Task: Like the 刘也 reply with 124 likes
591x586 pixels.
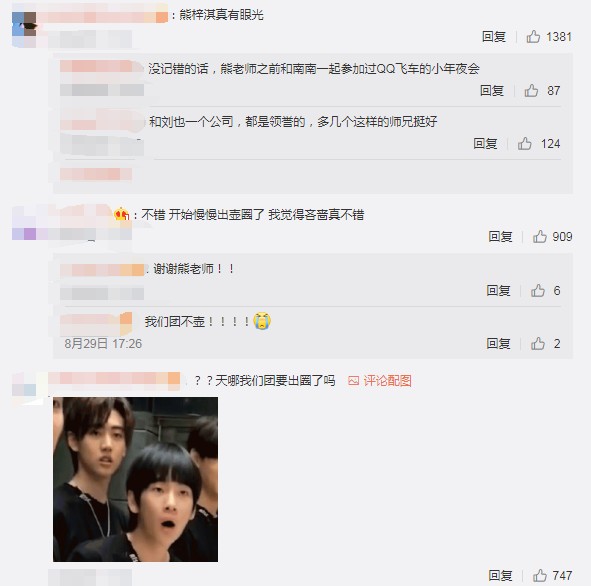Action: (x=524, y=144)
